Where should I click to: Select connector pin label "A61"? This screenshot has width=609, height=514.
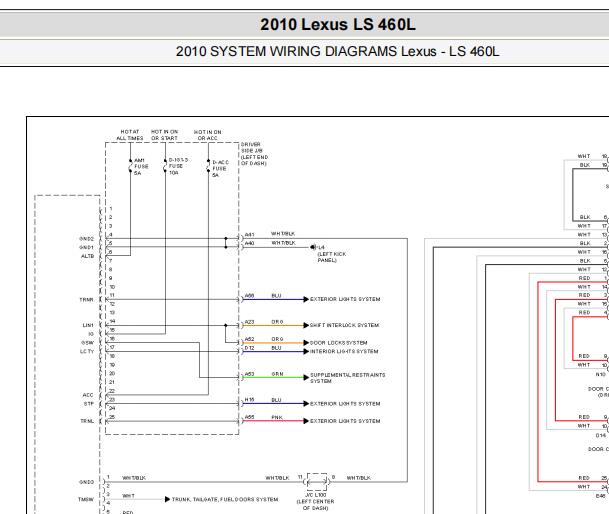[x=249, y=235]
